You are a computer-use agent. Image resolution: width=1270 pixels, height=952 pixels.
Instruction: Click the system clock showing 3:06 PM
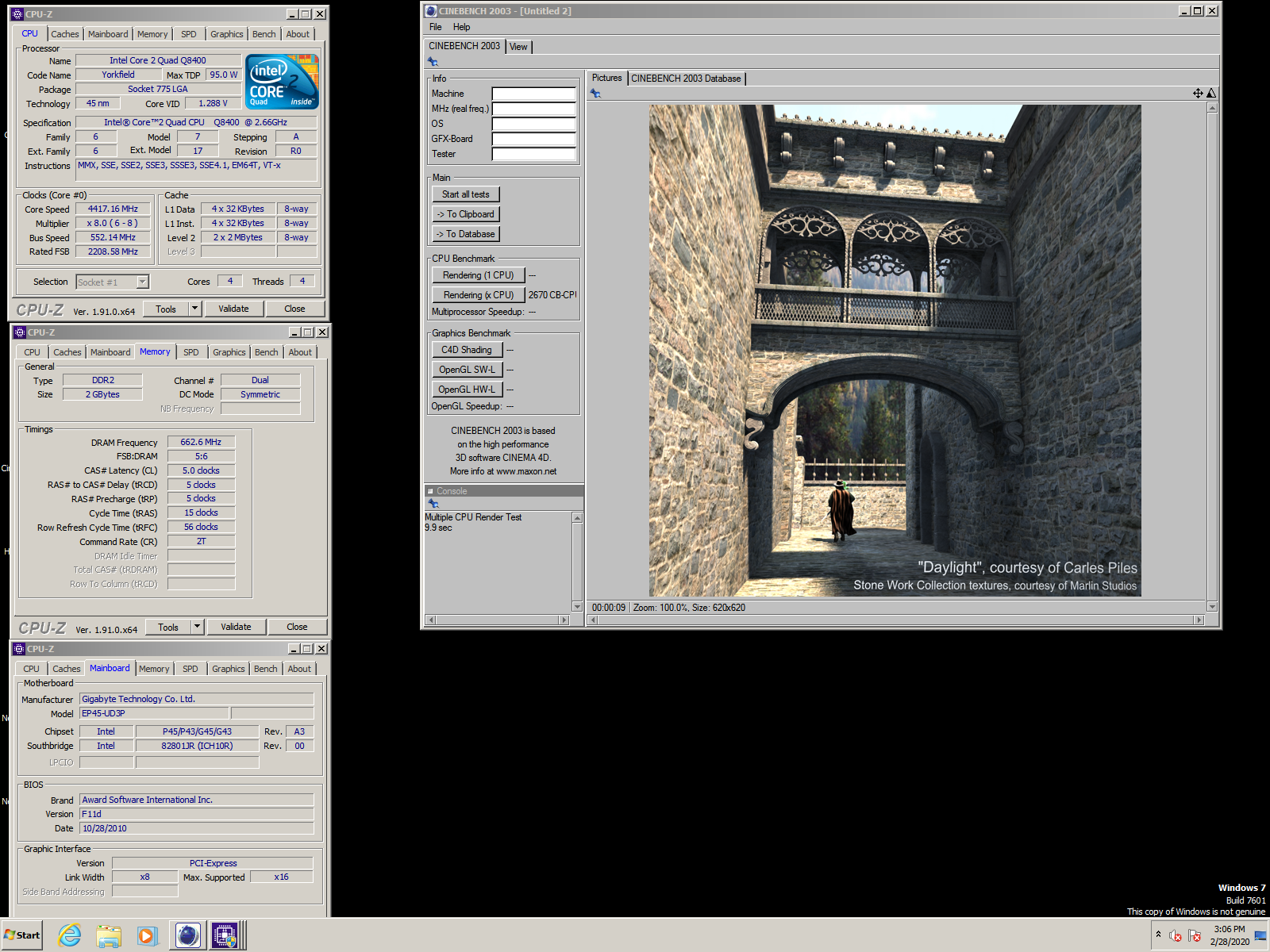click(1229, 929)
